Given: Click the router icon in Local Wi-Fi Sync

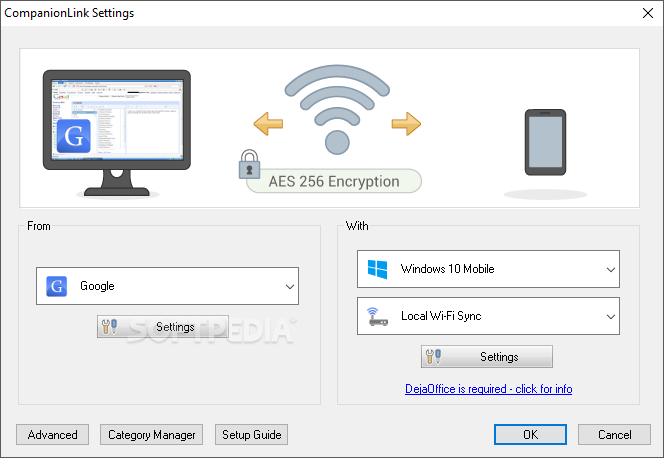Looking at the screenshot, I should [x=377, y=317].
